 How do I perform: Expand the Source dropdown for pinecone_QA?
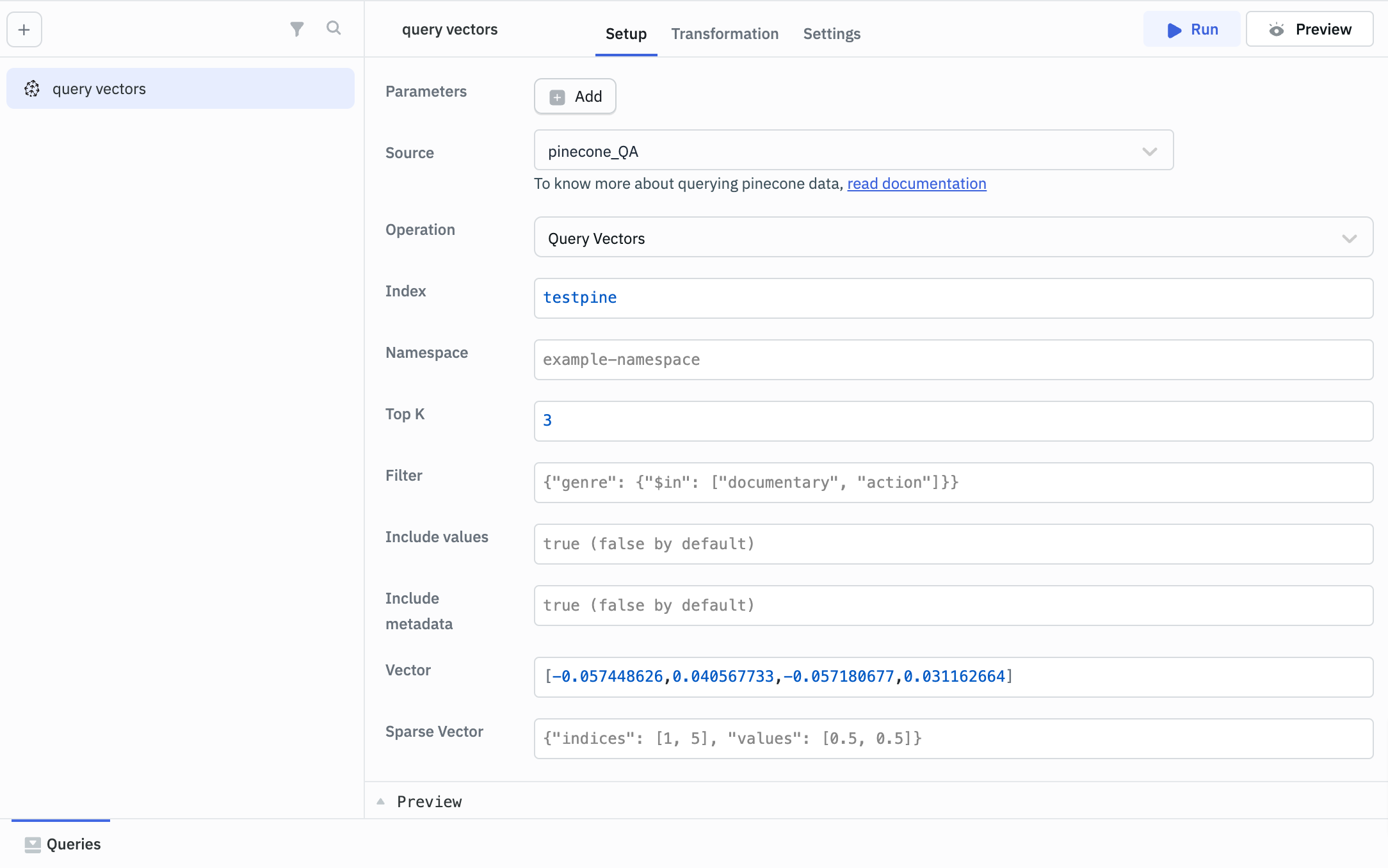[x=1150, y=152]
